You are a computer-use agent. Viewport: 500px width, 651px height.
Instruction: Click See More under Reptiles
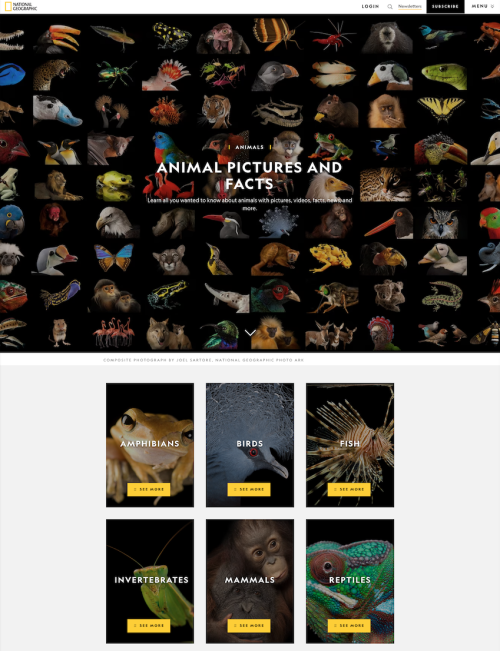pos(349,626)
